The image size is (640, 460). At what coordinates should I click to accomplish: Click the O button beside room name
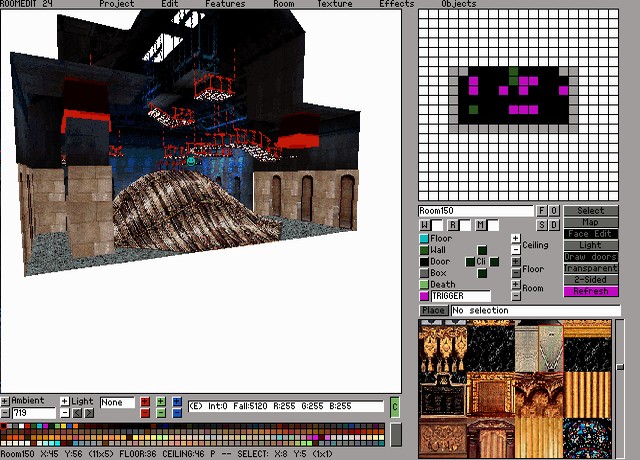[554, 211]
